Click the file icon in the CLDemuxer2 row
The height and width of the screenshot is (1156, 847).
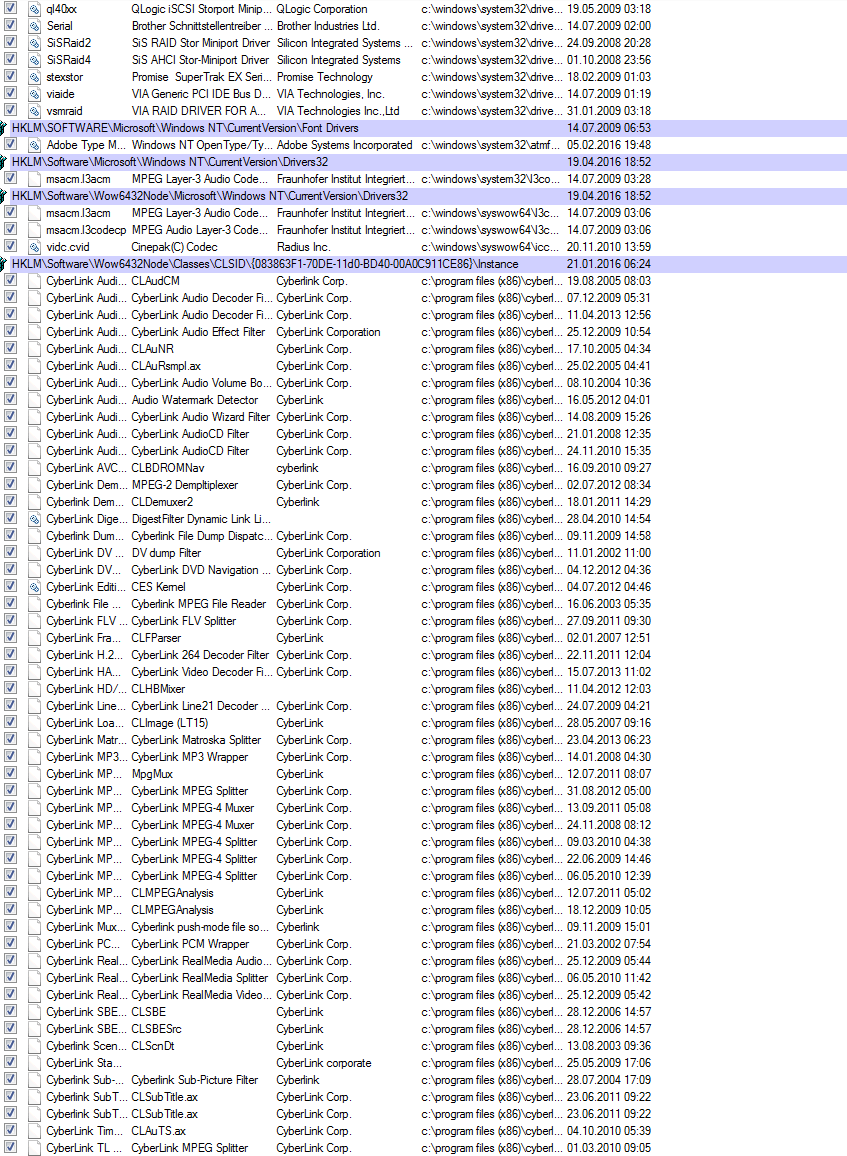tap(34, 502)
